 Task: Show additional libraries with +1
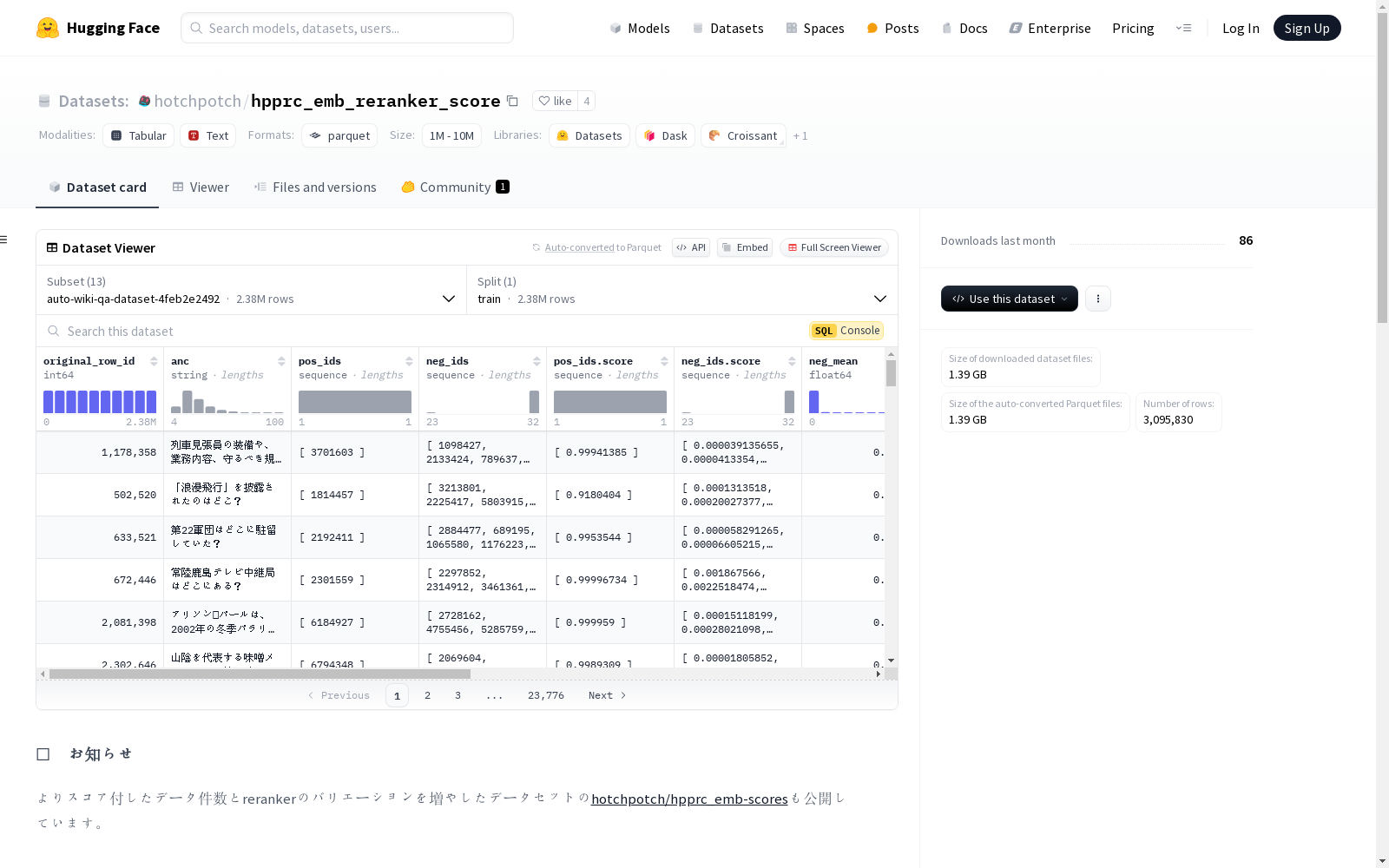[x=800, y=135]
